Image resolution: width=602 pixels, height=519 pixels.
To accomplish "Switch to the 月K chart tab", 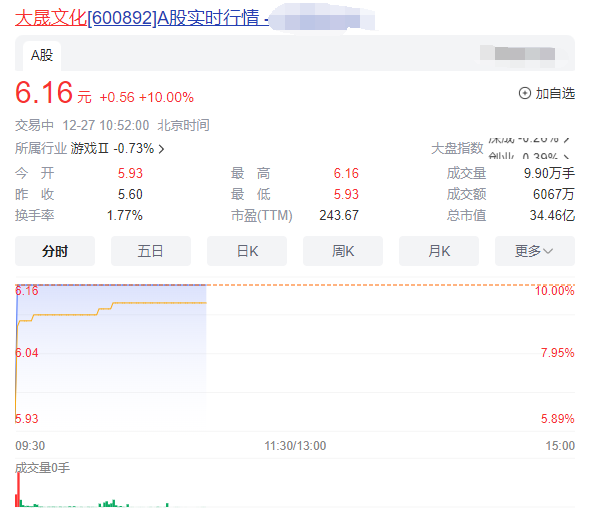I will click(x=439, y=251).
